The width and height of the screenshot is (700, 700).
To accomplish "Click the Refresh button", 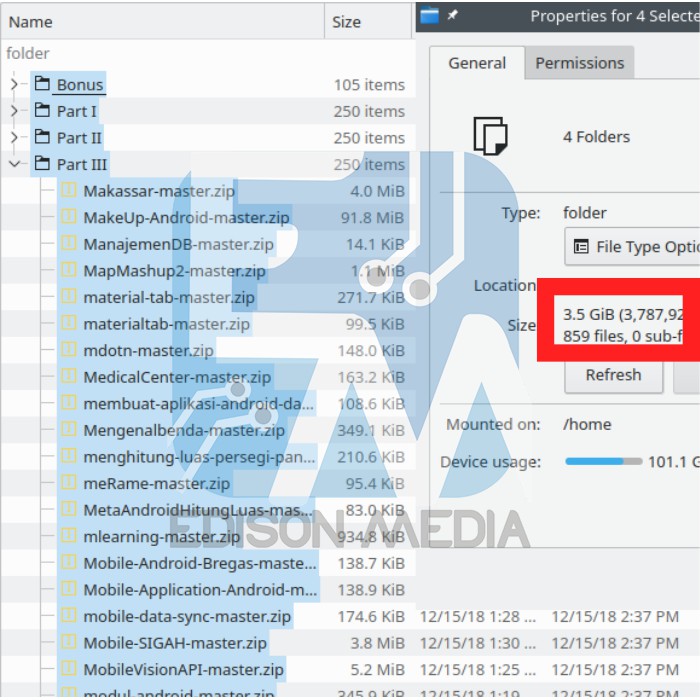I will (x=613, y=375).
